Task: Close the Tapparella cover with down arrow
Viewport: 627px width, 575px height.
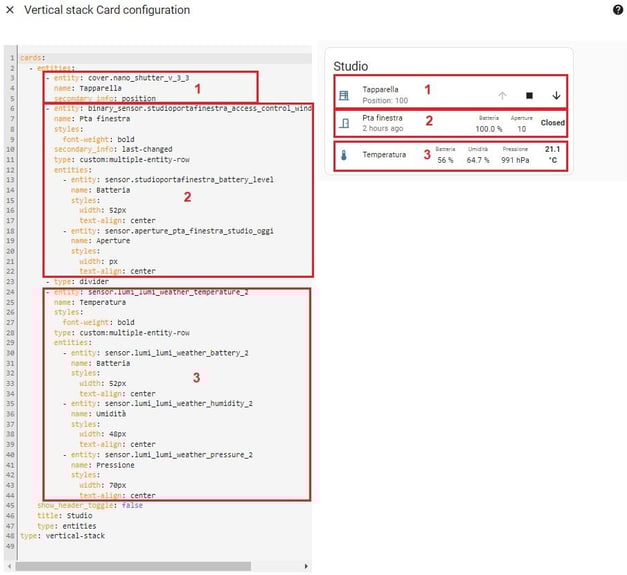Action: [x=556, y=96]
